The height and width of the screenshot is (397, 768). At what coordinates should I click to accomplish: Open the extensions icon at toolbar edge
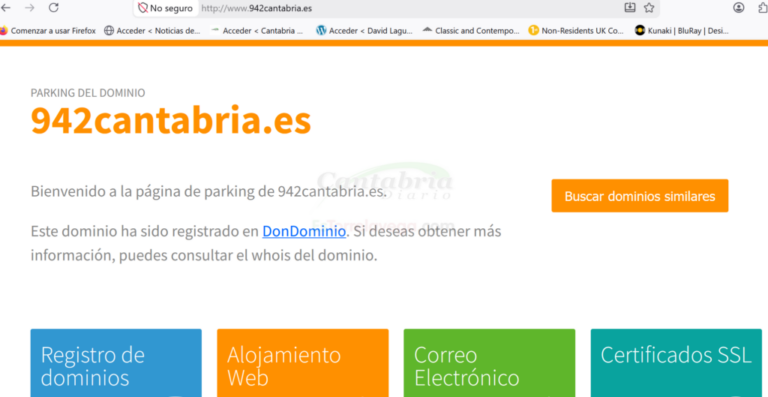click(762, 8)
